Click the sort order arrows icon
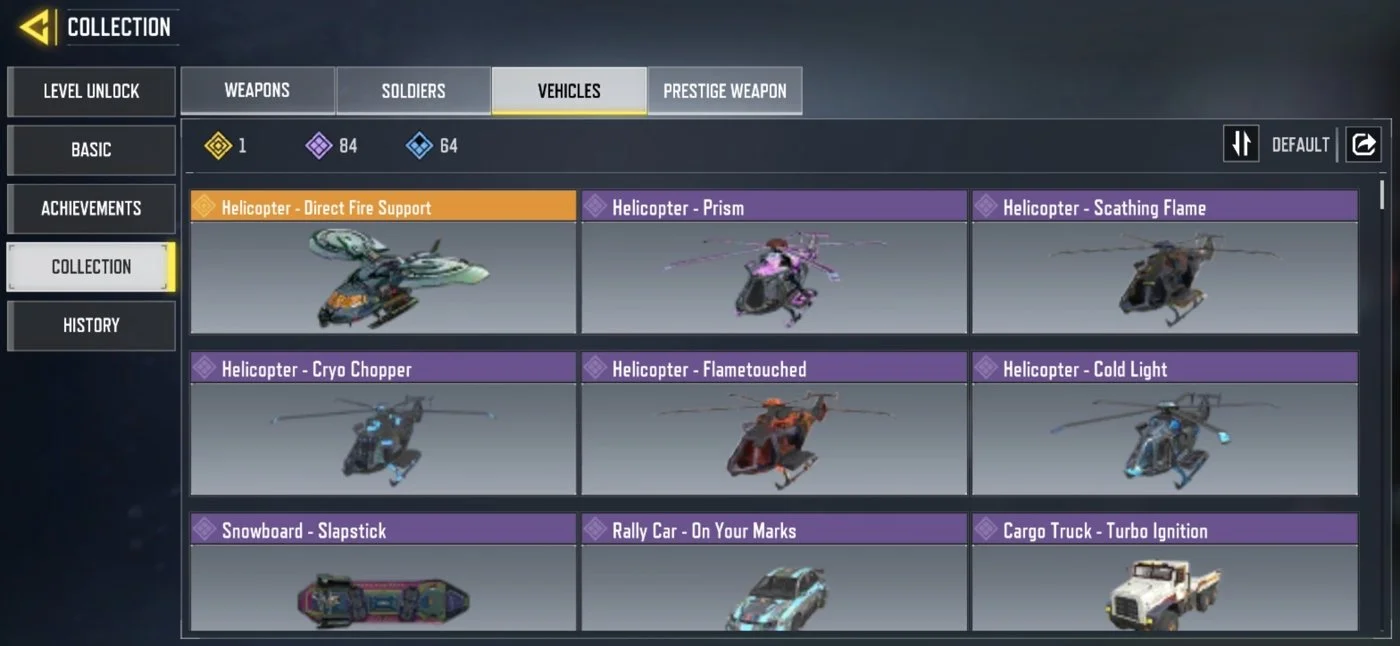 [1241, 144]
